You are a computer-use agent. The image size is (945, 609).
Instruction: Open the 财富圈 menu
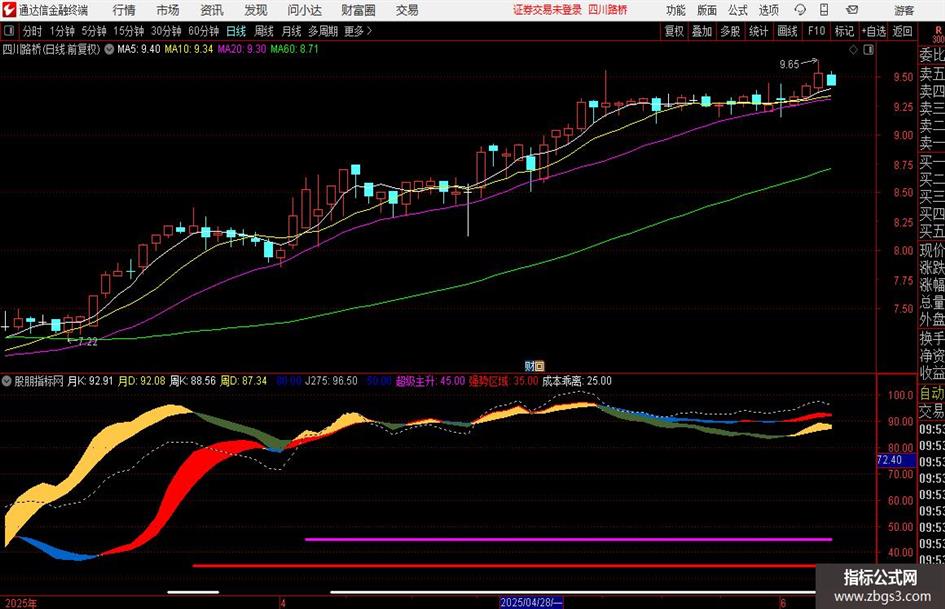358,10
